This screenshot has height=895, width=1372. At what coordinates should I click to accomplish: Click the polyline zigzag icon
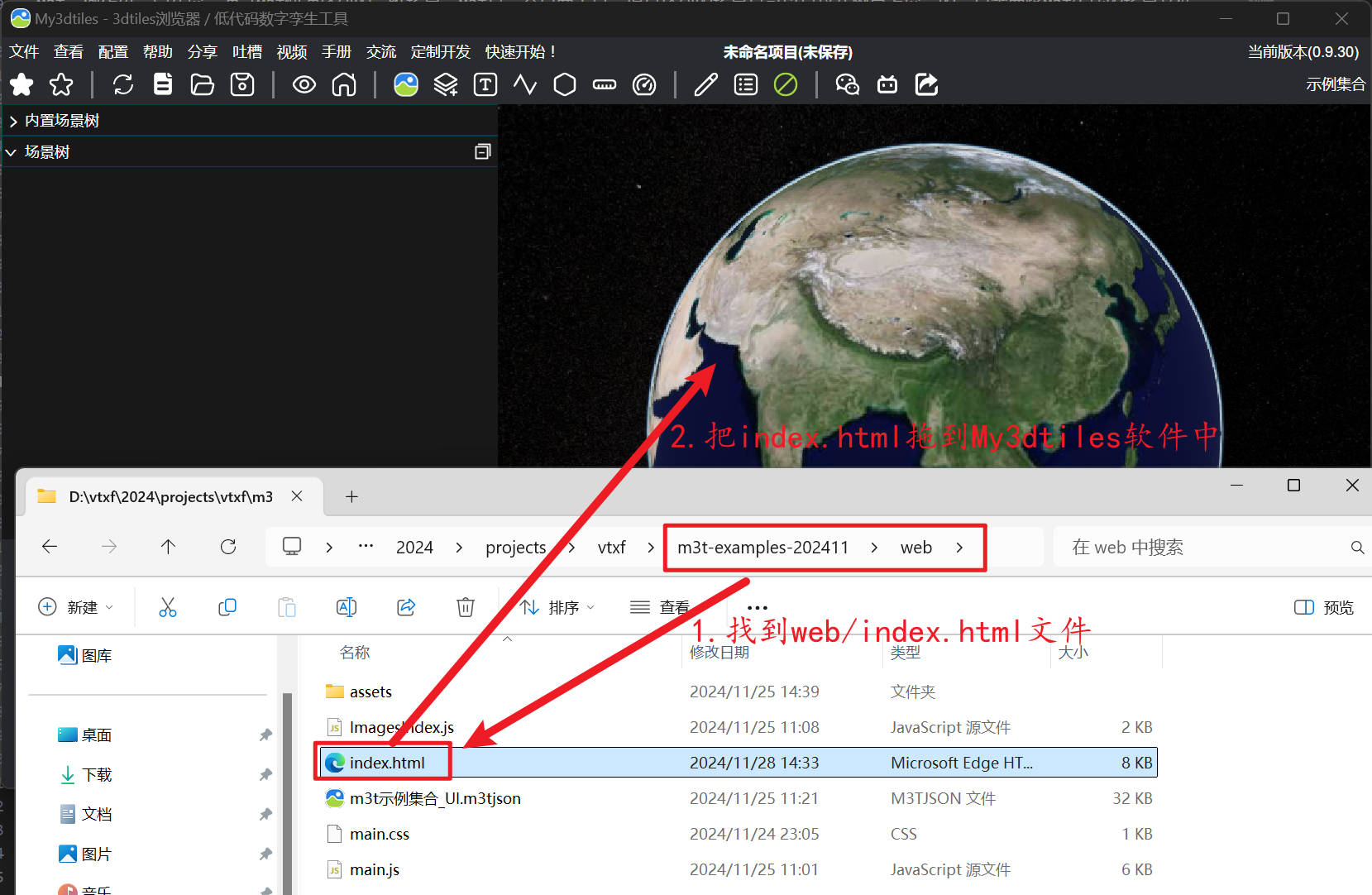525,84
